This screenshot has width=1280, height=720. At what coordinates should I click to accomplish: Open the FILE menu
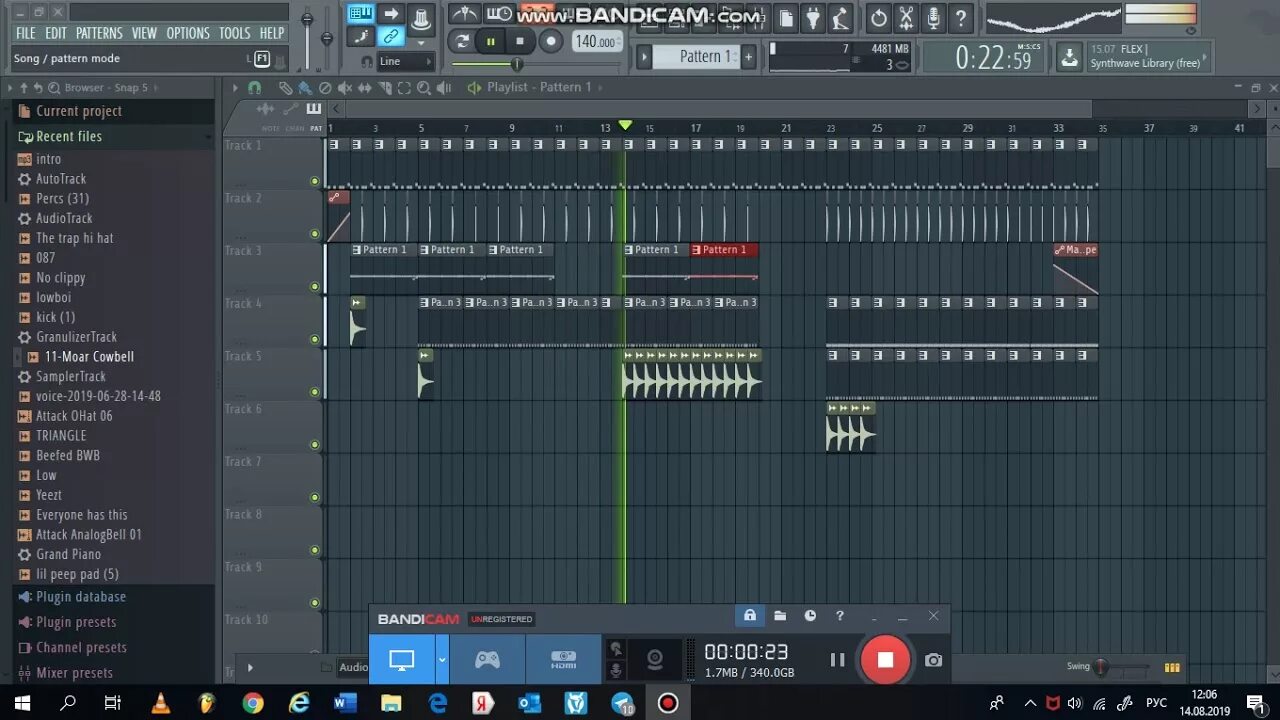tap(25, 33)
